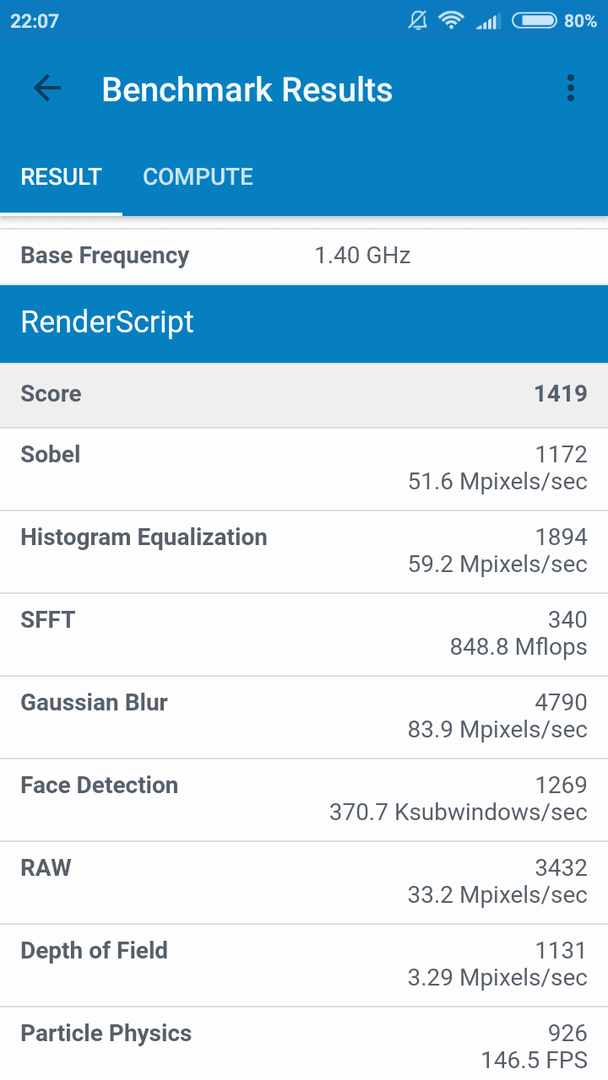608x1080 pixels.
Task: Tap the cellular signal strength icon
Action: click(x=487, y=22)
